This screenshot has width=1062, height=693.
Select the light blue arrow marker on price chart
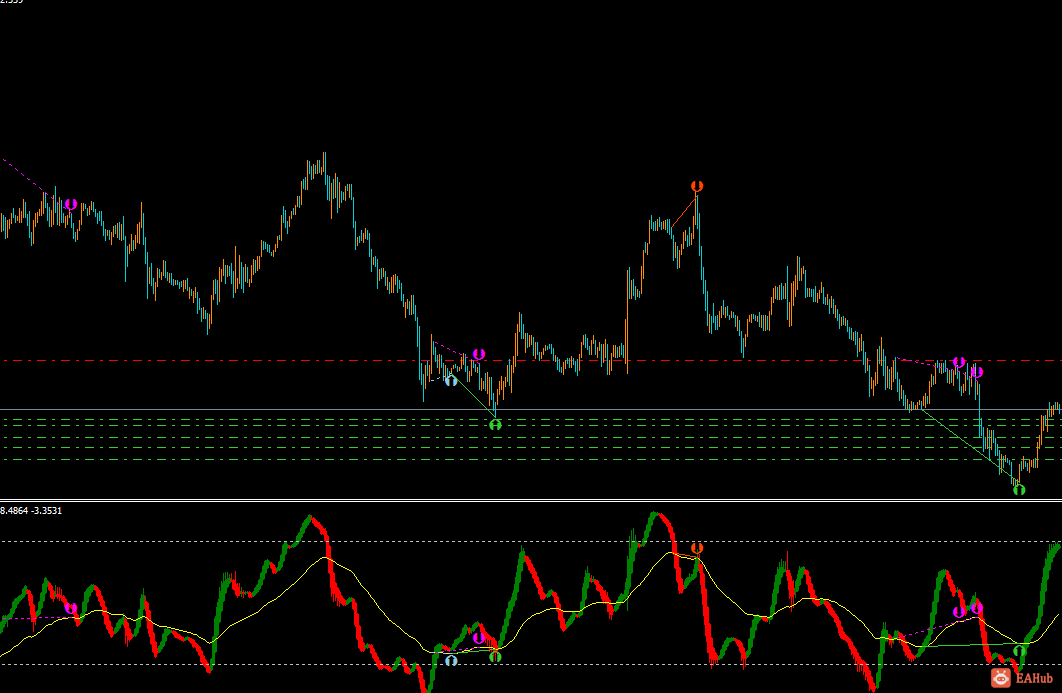pos(451,380)
